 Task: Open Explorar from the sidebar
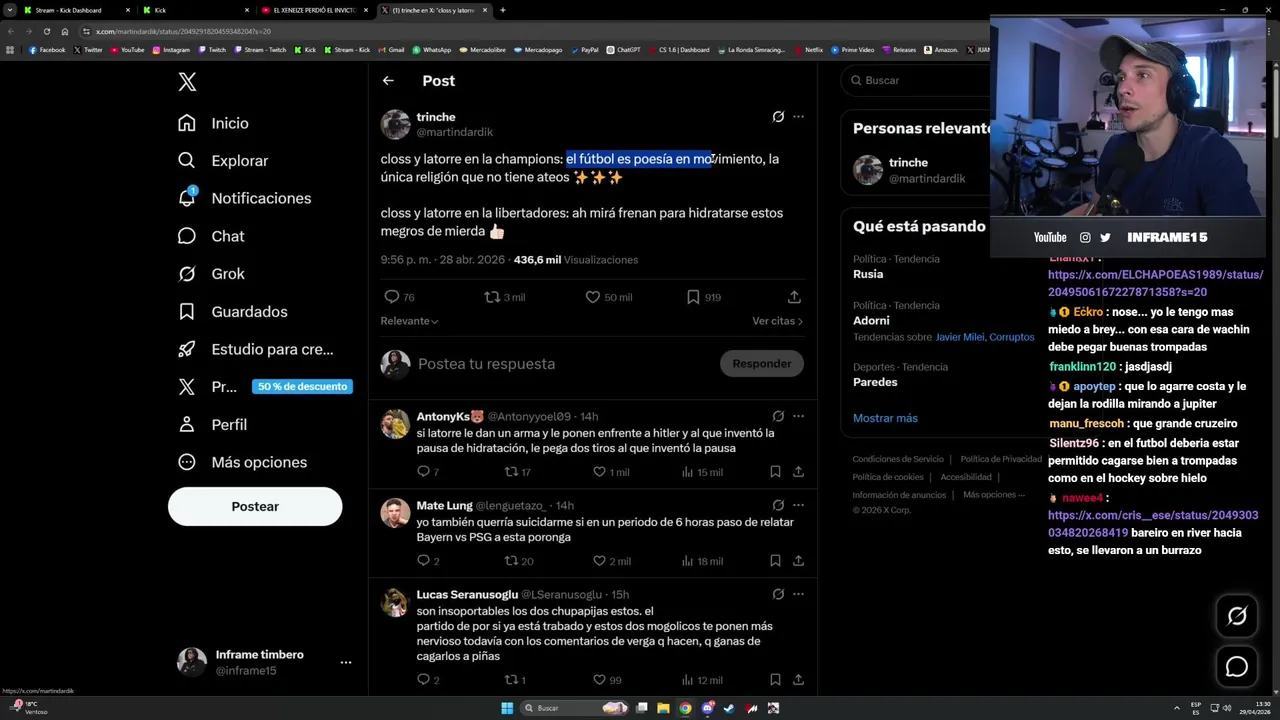[x=222, y=160]
